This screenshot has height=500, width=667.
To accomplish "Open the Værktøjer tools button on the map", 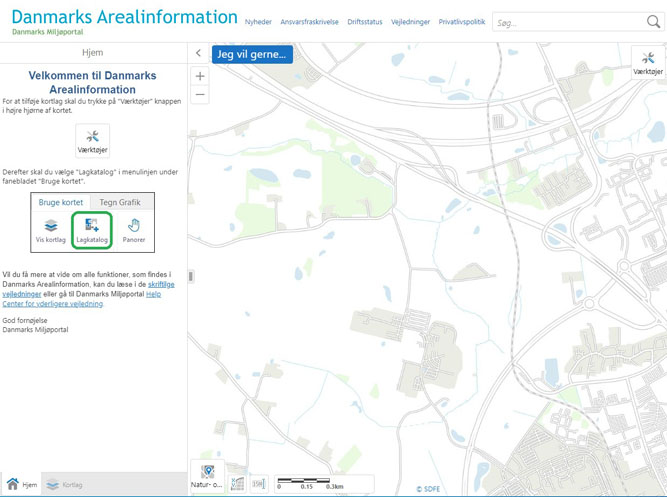I will [x=648, y=64].
